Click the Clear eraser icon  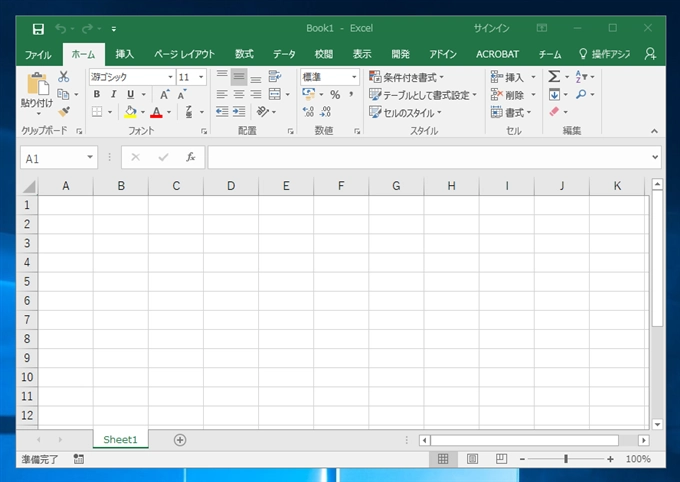pos(554,112)
